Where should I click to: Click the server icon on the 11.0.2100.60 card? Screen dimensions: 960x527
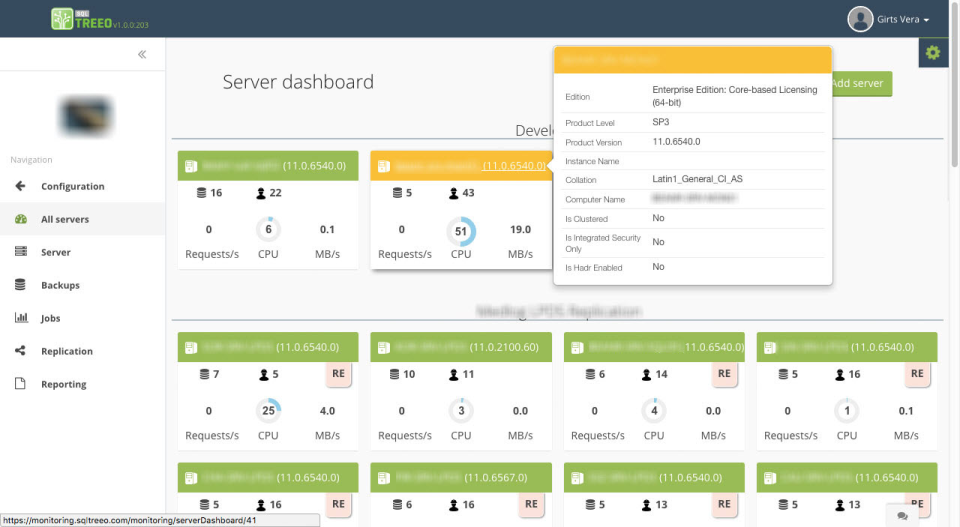click(x=384, y=348)
